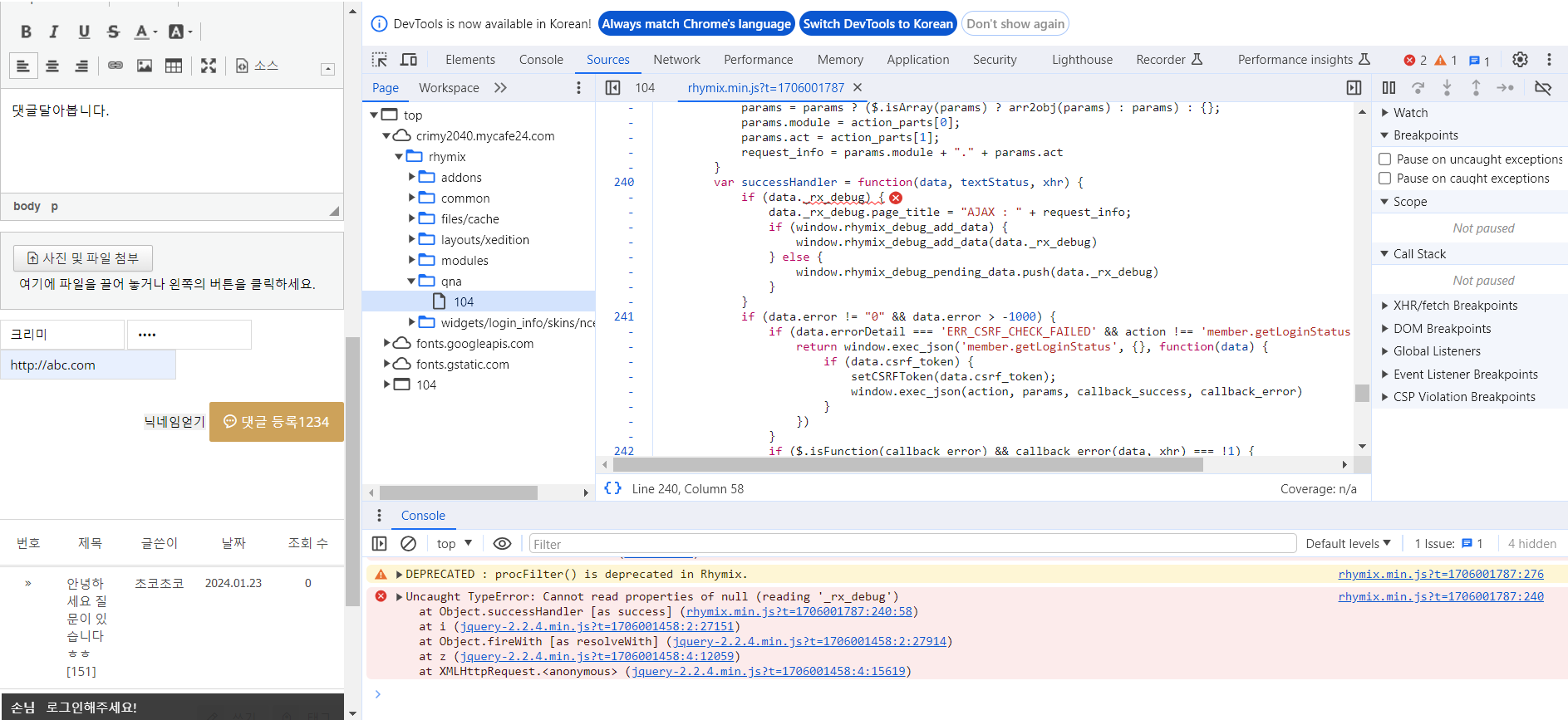Toggle Bold formatting in the editor
Image resolution: width=1568 pixels, height=720 pixels.
tap(26, 32)
